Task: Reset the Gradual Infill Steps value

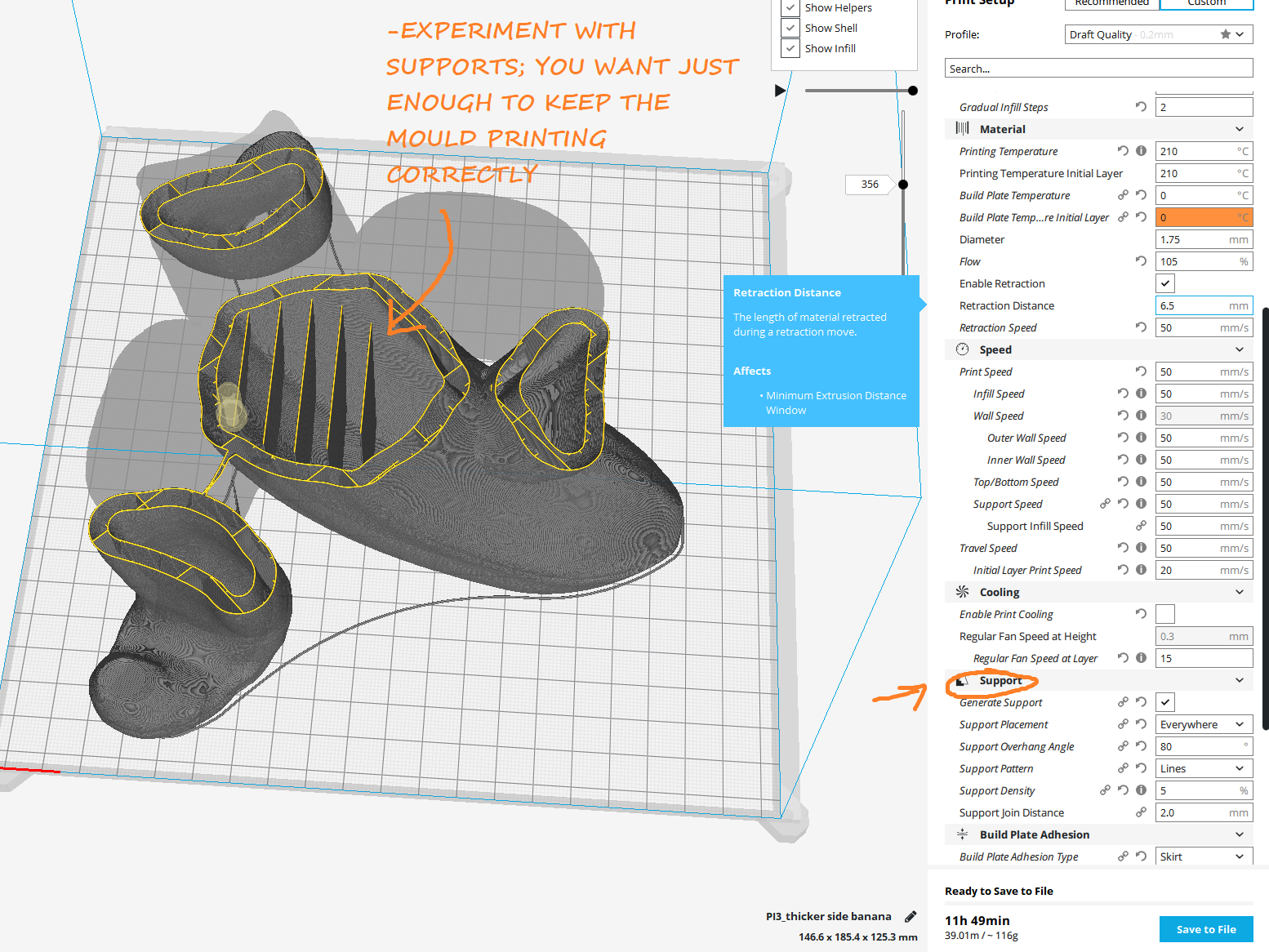Action: tap(1141, 107)
